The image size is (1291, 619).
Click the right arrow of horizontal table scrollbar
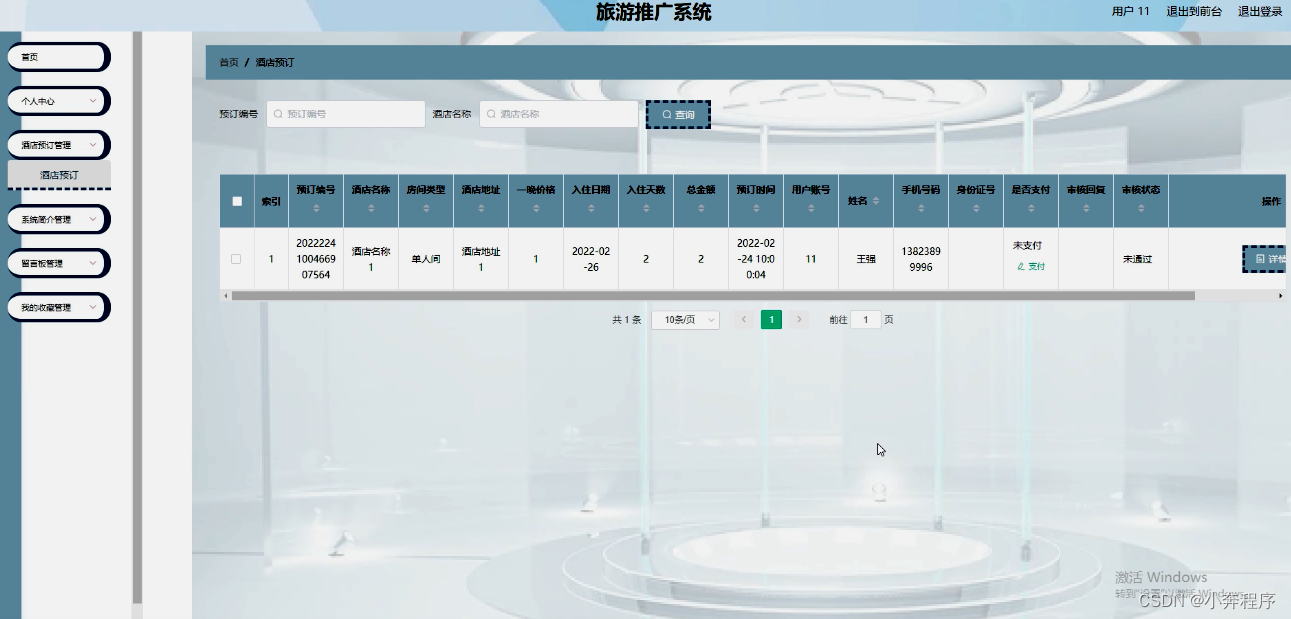pos(1280,296)
